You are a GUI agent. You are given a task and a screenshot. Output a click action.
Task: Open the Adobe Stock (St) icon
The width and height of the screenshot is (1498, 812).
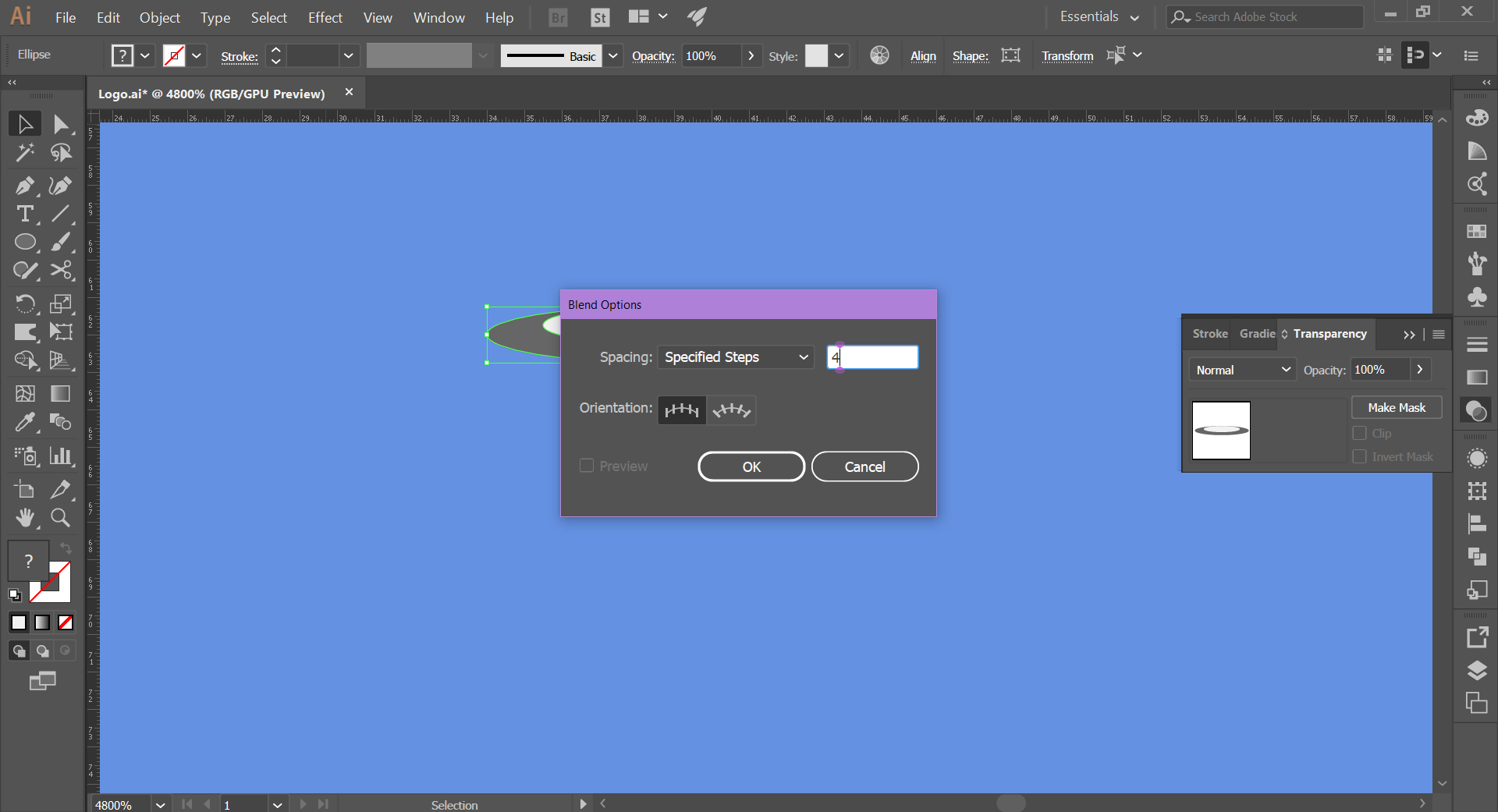pyautogui.click(x=600, y=17)
